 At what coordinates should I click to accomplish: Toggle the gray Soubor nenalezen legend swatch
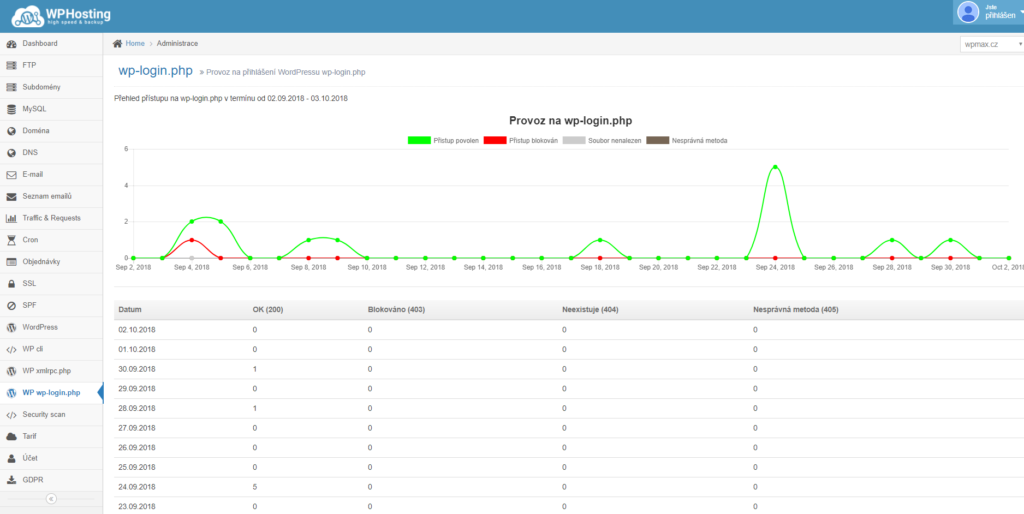pos(574,140)
